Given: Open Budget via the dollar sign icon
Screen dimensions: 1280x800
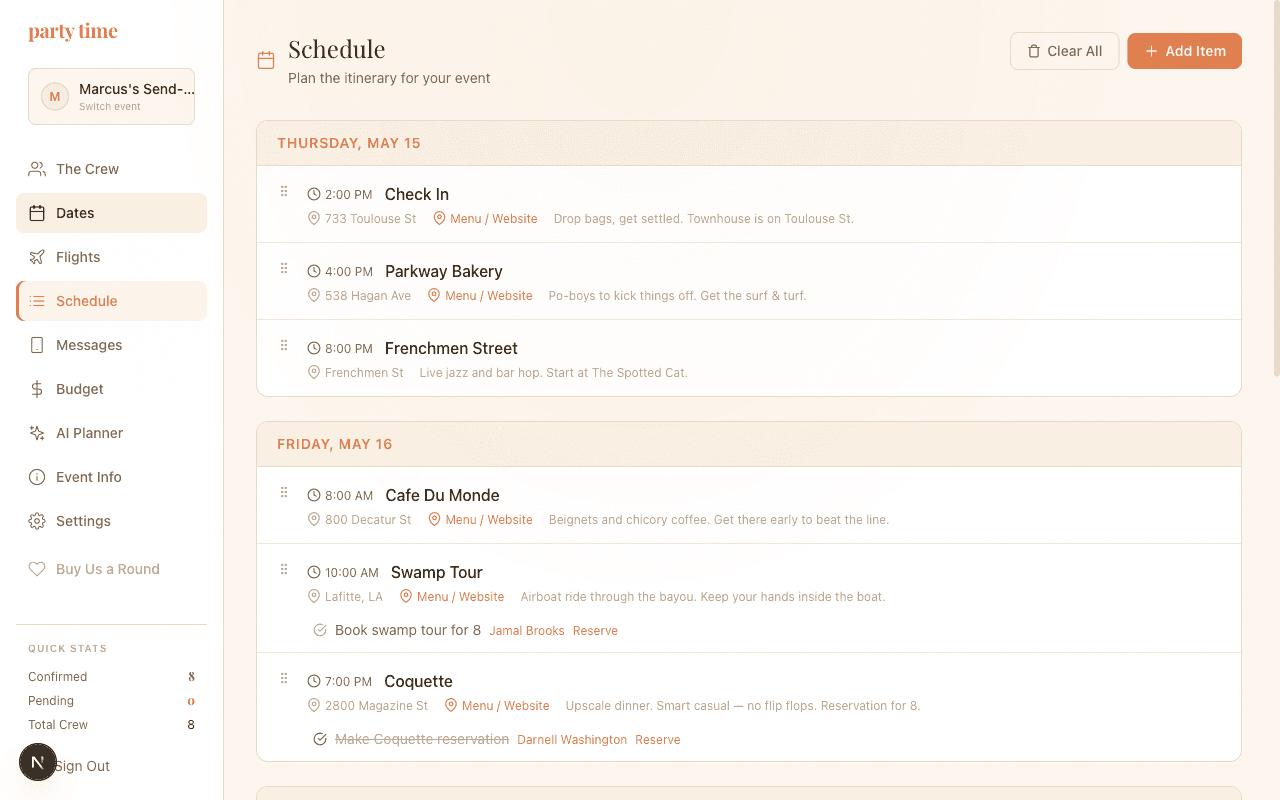Looking at the screenshot, I should [38, 388].
